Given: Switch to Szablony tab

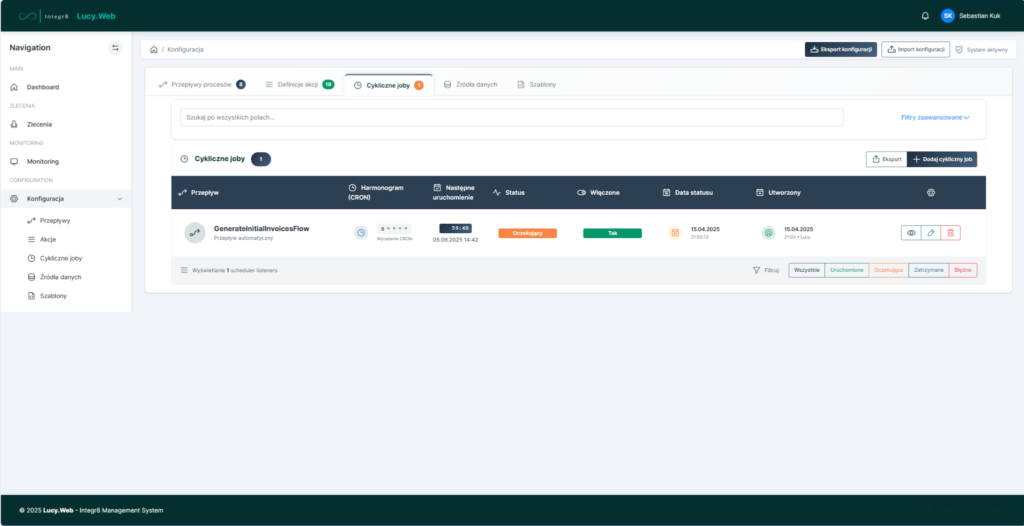Looking at the screenshot, I should click(x=536, y=85).
